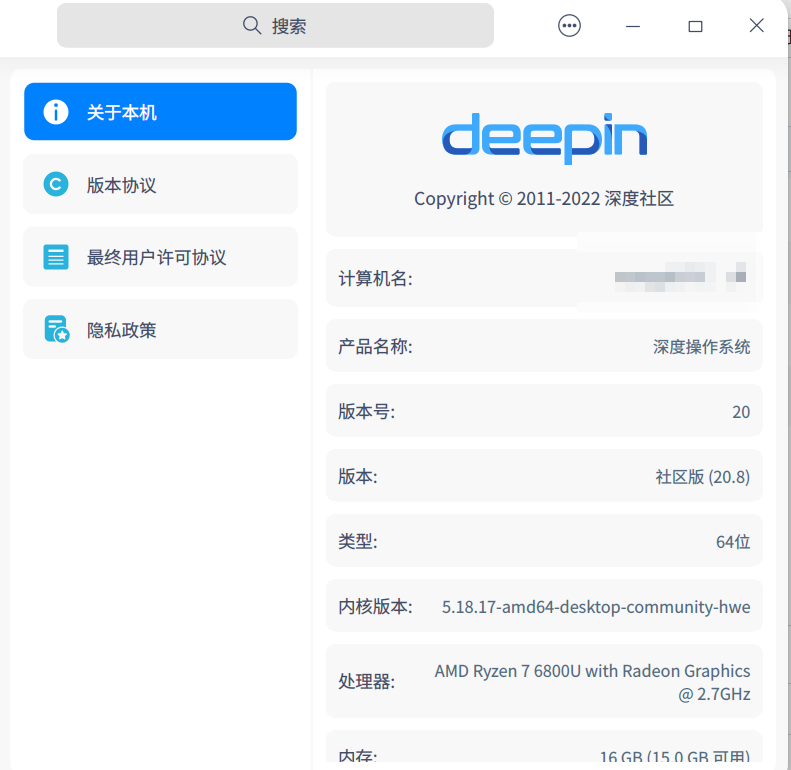Click the copyright icon beside 版本协议
This screenshot has height=770, width=791.
point(56,184)
